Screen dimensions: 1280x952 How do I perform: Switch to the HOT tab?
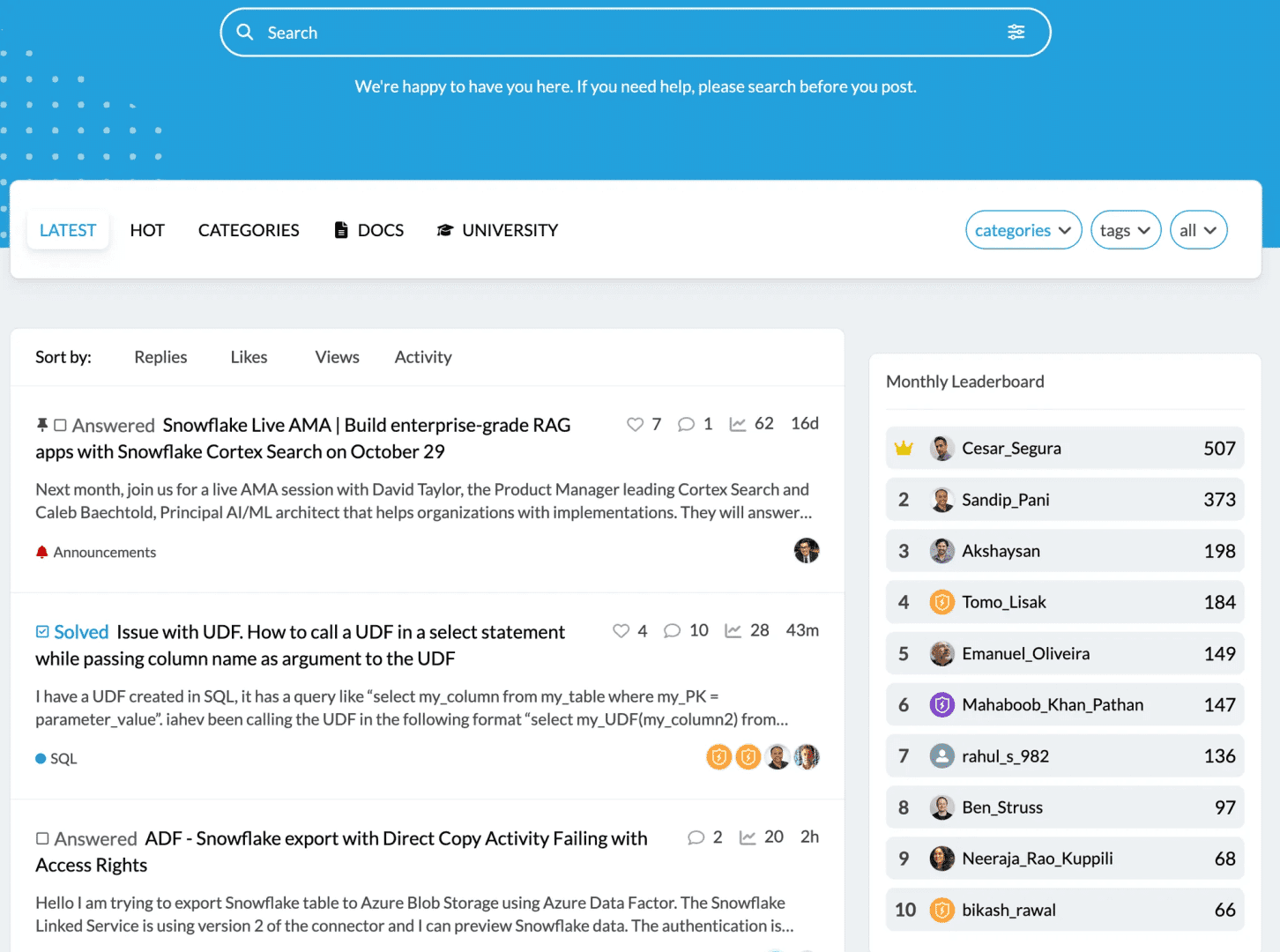pos(147,230)
